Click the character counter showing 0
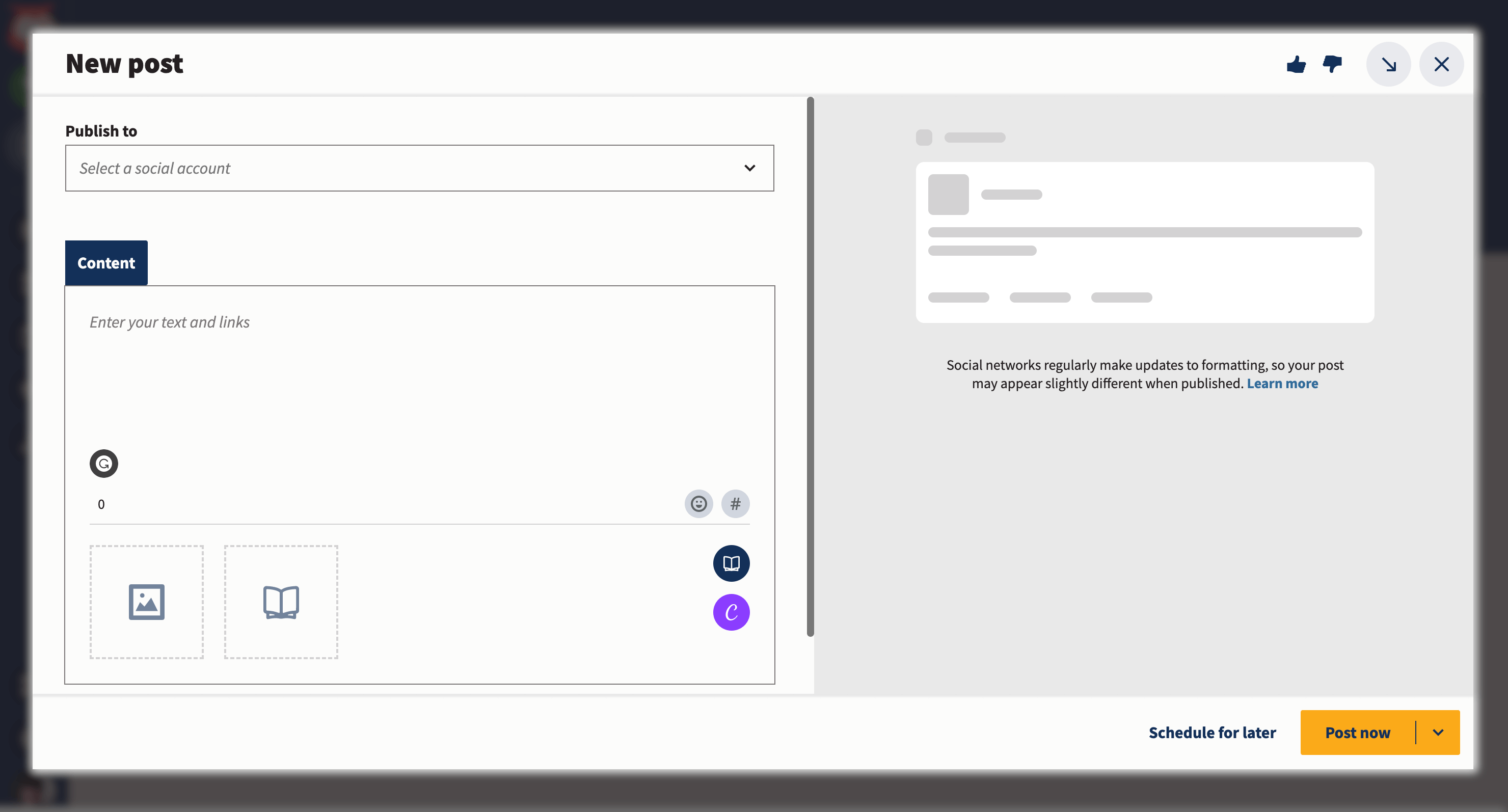 [101, 503]
